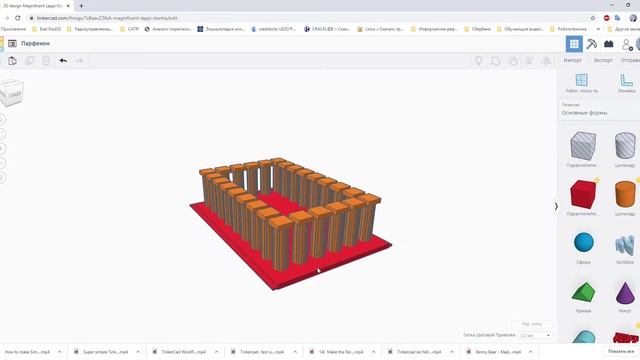Image resolution: width=640 pixels, height=360 pixels.
Task: Toggle the Show All lightbulb icon
Action: [478, 61]
